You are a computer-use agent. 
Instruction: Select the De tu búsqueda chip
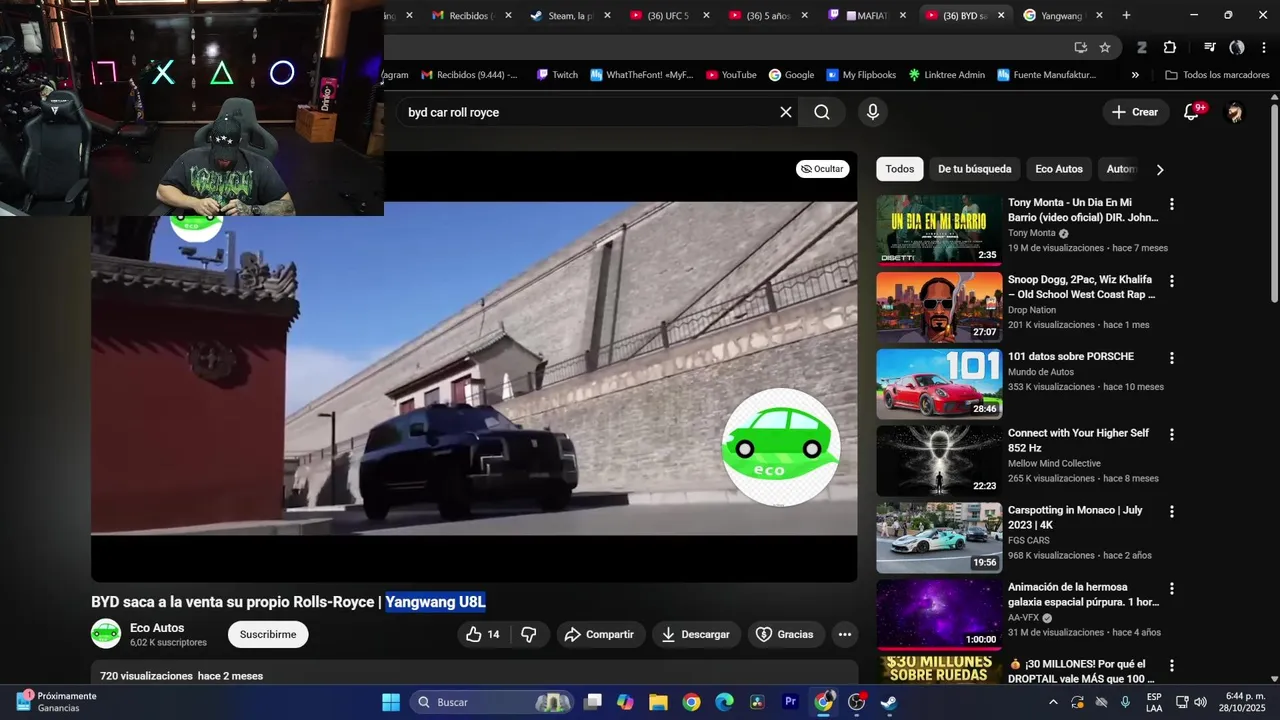pos(975,169)
